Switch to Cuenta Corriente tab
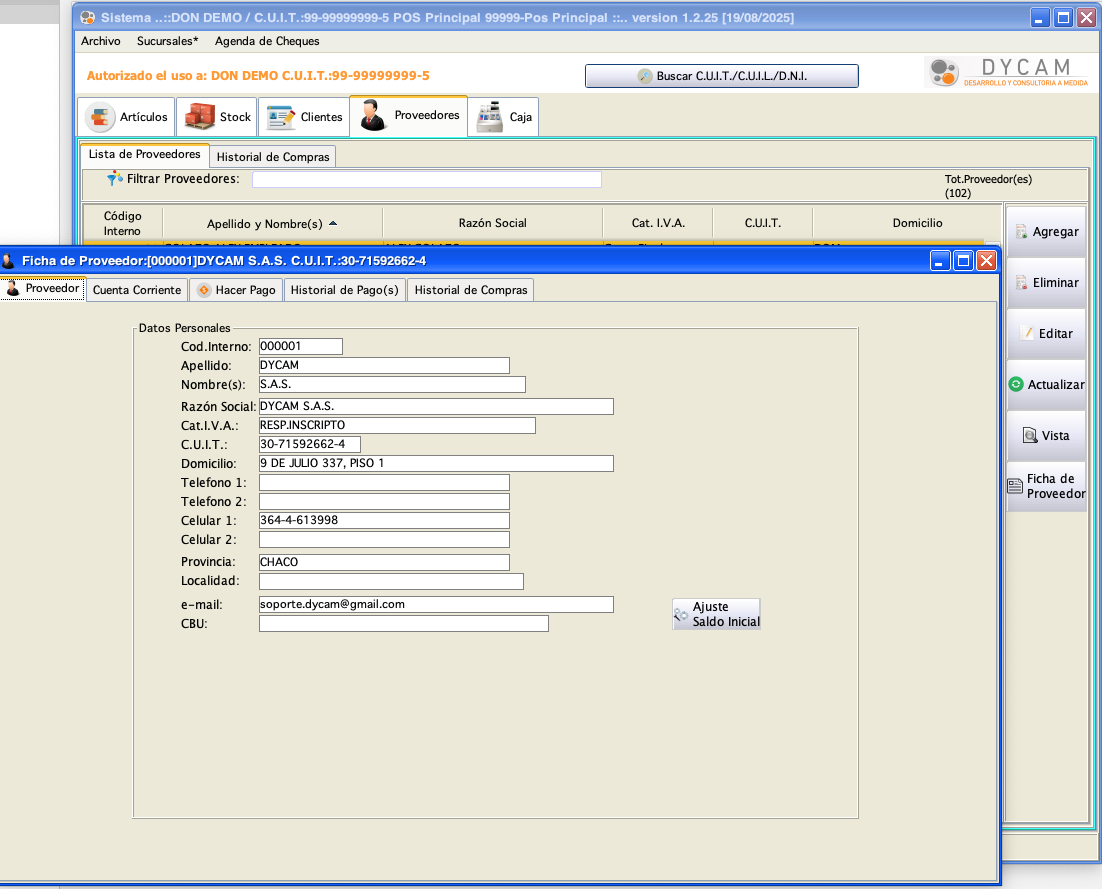Image resolution: width=1102 pixels, height=889 pixels. [x=137, y=290]
